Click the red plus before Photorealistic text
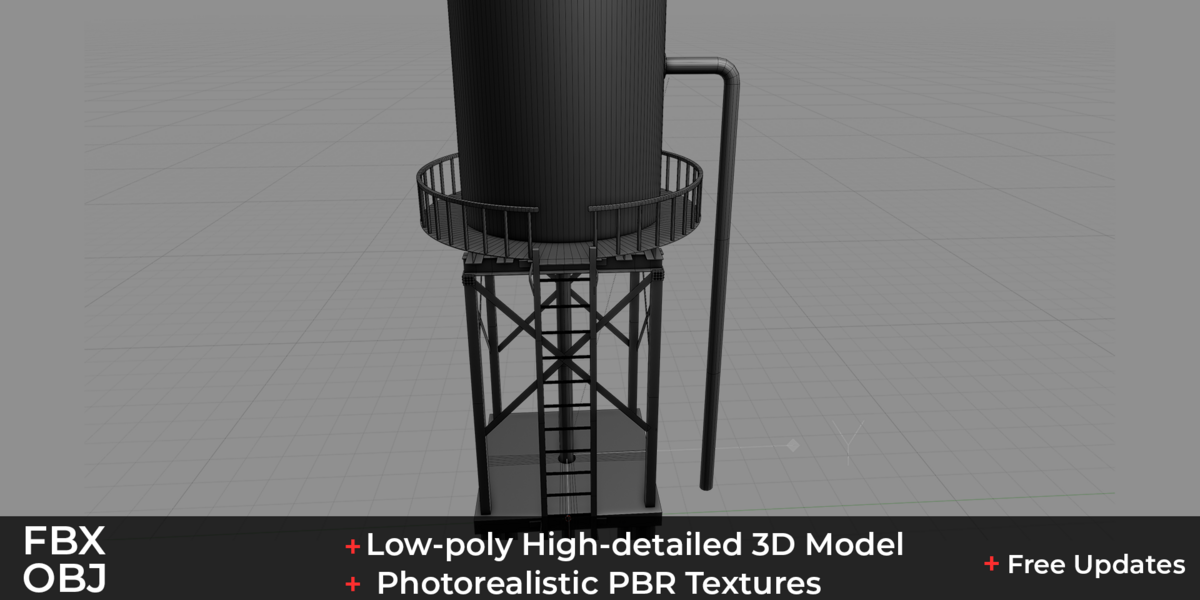This screenshot has height=600, width=1200. tap(352, 583)
